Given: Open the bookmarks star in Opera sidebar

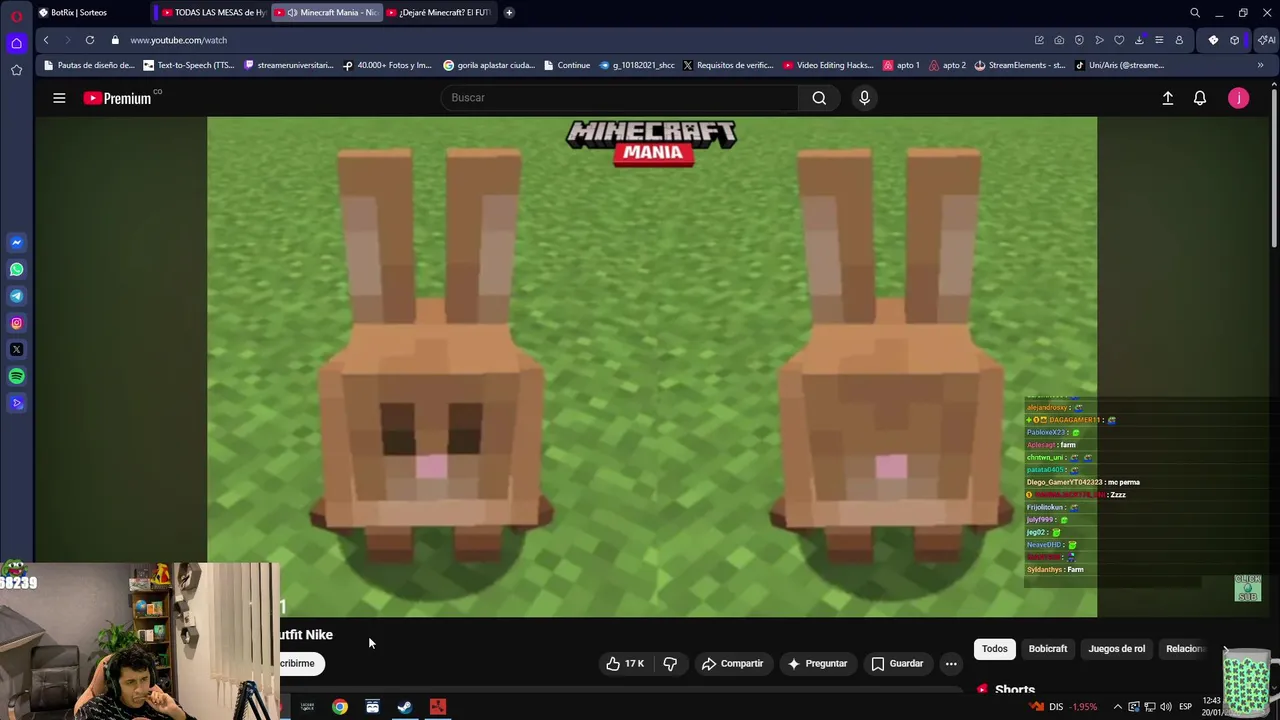Looking at the screenshot, I should (x=16, y=70).
